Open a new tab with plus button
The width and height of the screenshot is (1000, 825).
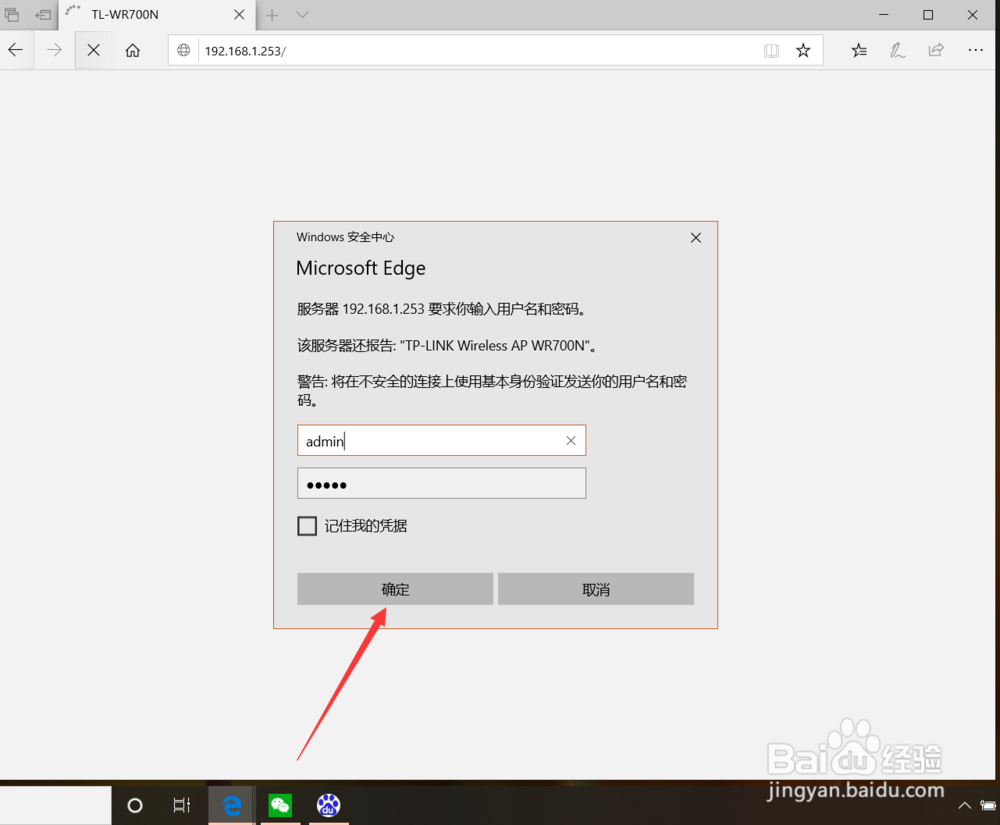point(272,15)
